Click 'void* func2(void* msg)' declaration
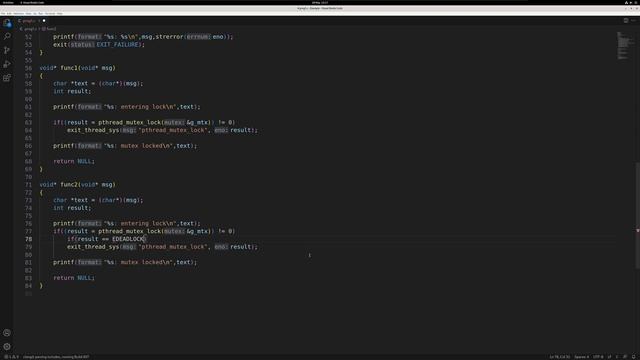The width and height of the screenshot is (640, 360). [x=78, y=184]
